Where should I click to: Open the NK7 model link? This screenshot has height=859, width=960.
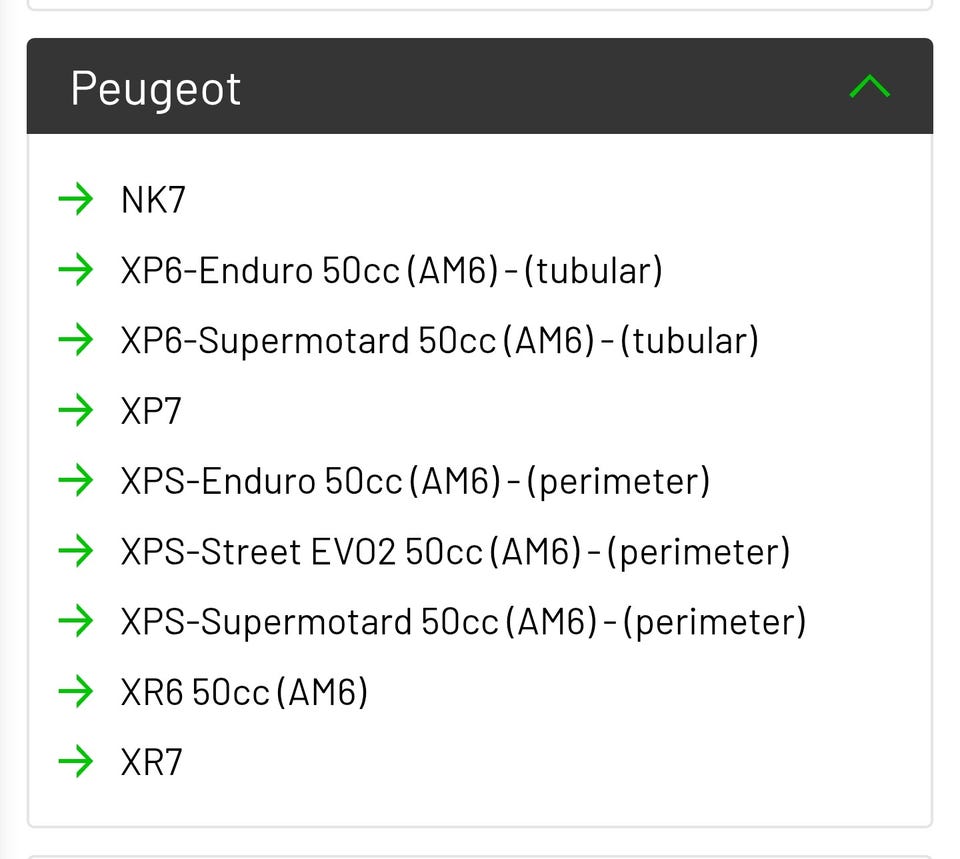tap(153, 200)
